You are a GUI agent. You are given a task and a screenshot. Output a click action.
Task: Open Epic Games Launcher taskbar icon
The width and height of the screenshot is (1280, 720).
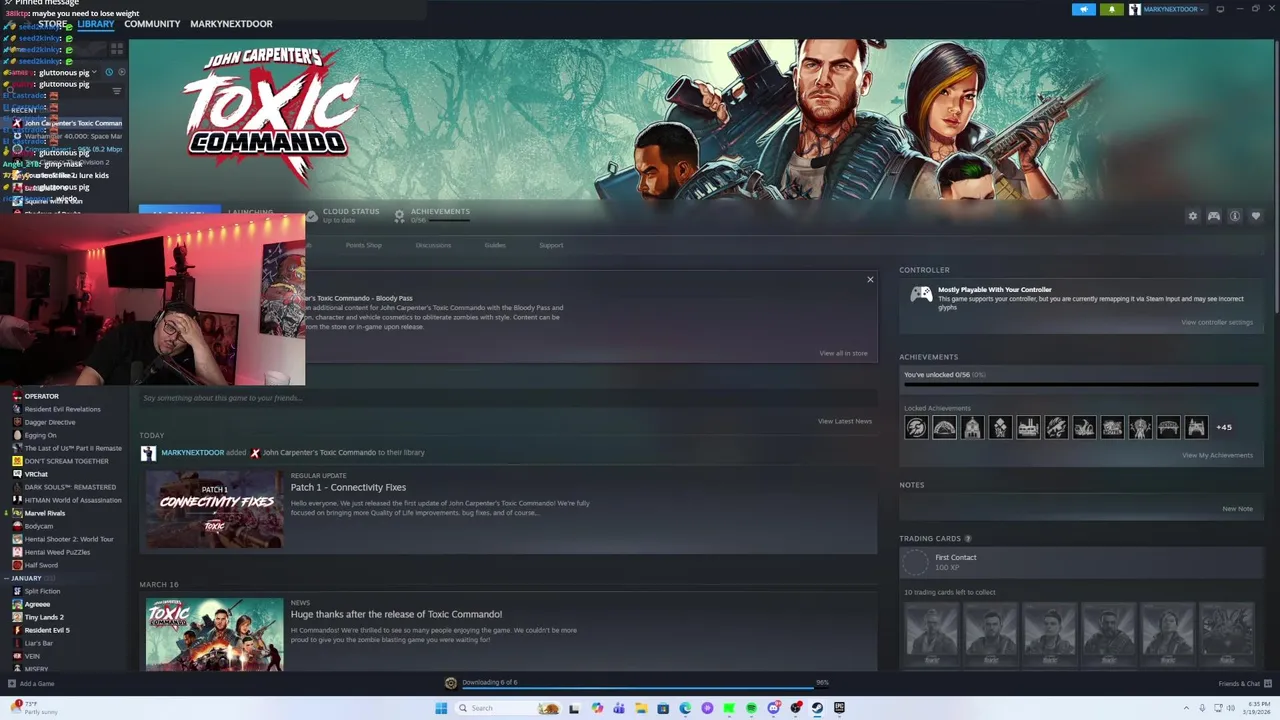click(839, 708)
